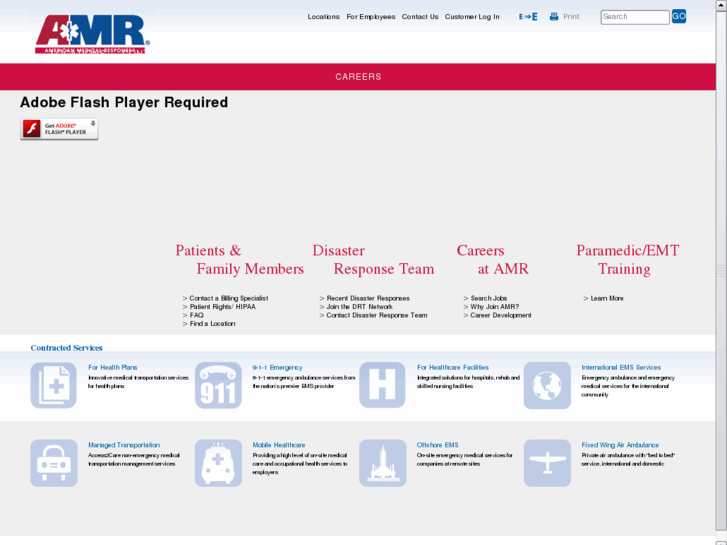
Task: Click the printer icon
Action: point(554,17)
